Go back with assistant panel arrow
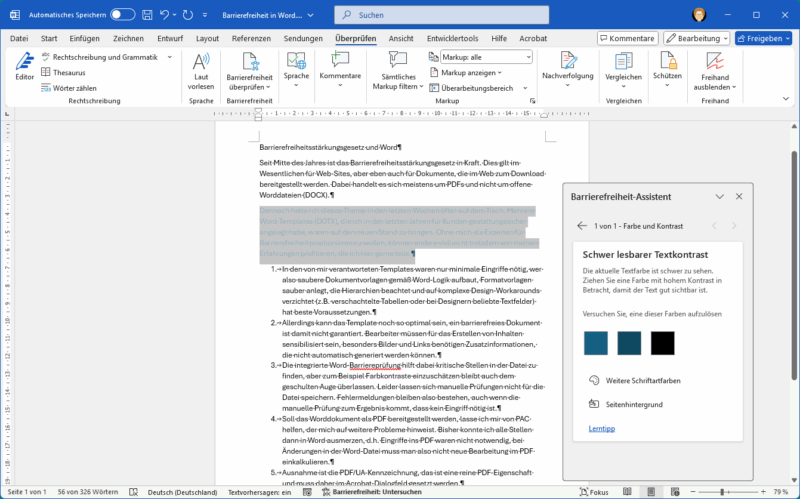 click(582, 226)
